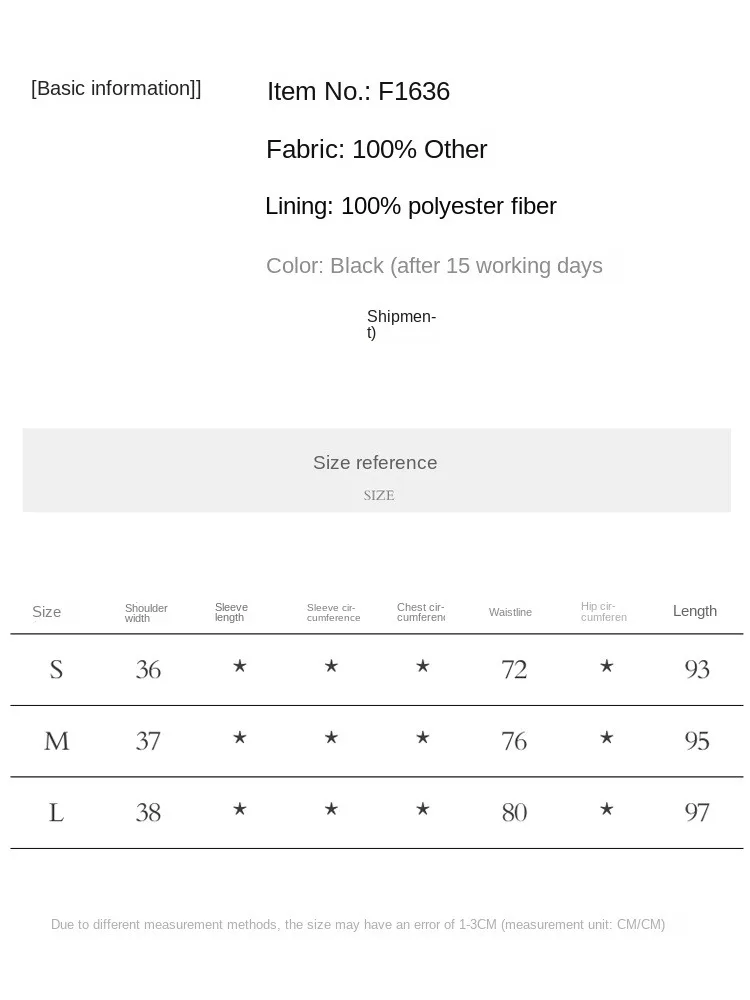The width and height of the screenshot is (750, 1000).
Task: Click the star under Sleeve length for size S
Action: [x=239, y=666]
